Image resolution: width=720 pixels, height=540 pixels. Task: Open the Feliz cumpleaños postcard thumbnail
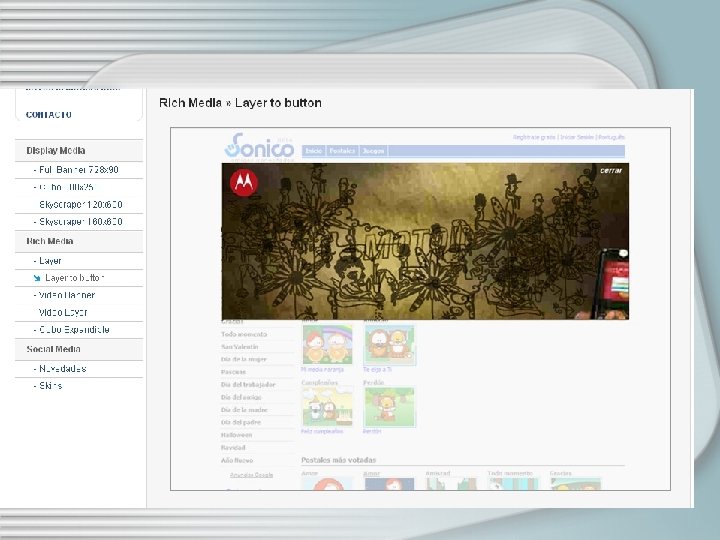(x=327, y=407)
